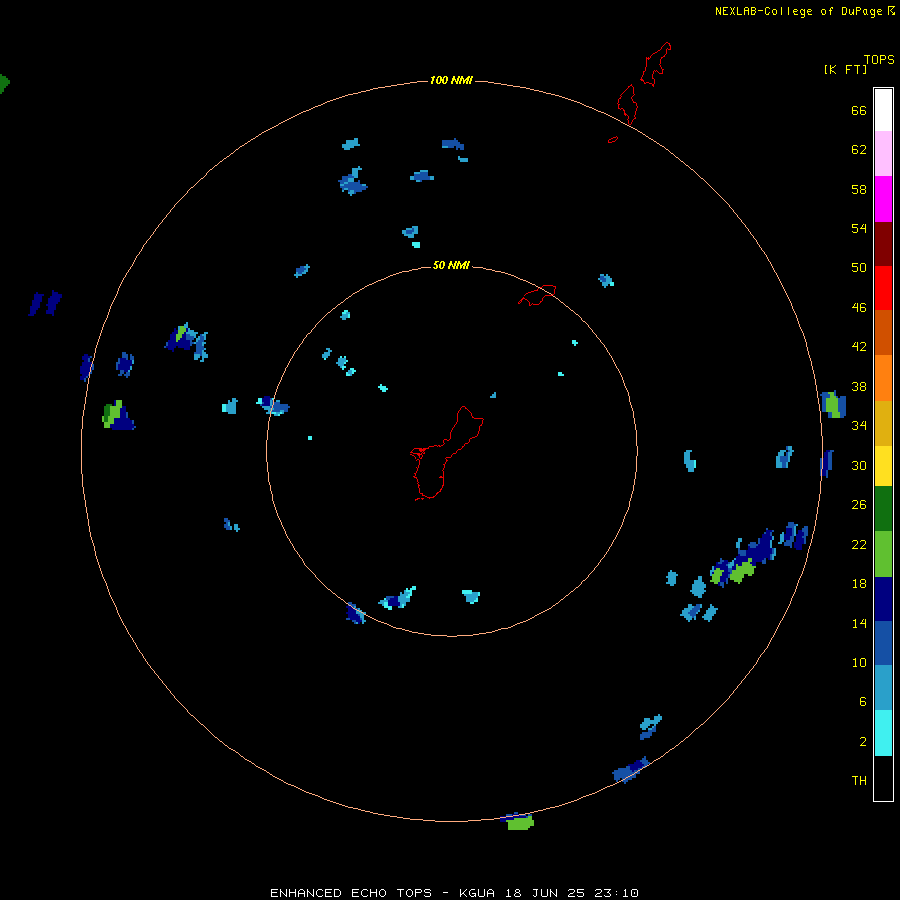Click the TOPS legend title
Viewport: 900px width, 900px height.
[x=879, y=60]
